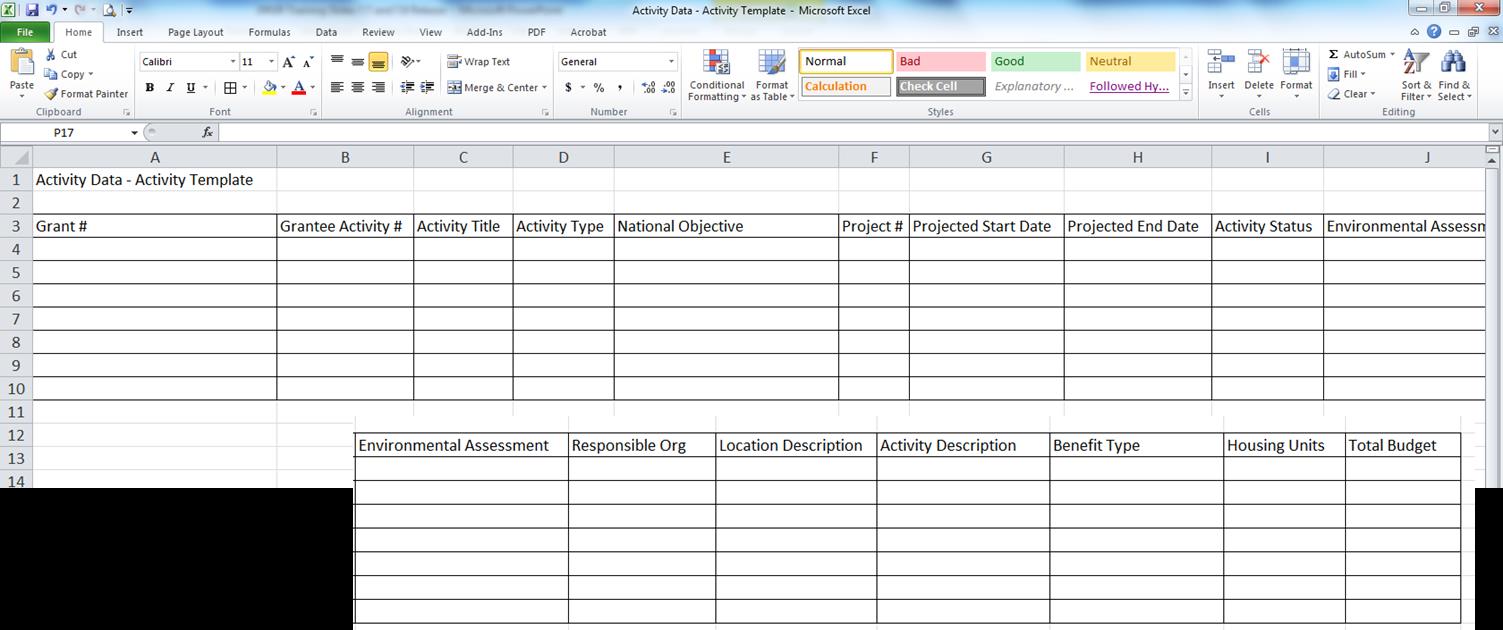Click the Sort & Filter button
1503x630 pixels.
[1415, 75]
